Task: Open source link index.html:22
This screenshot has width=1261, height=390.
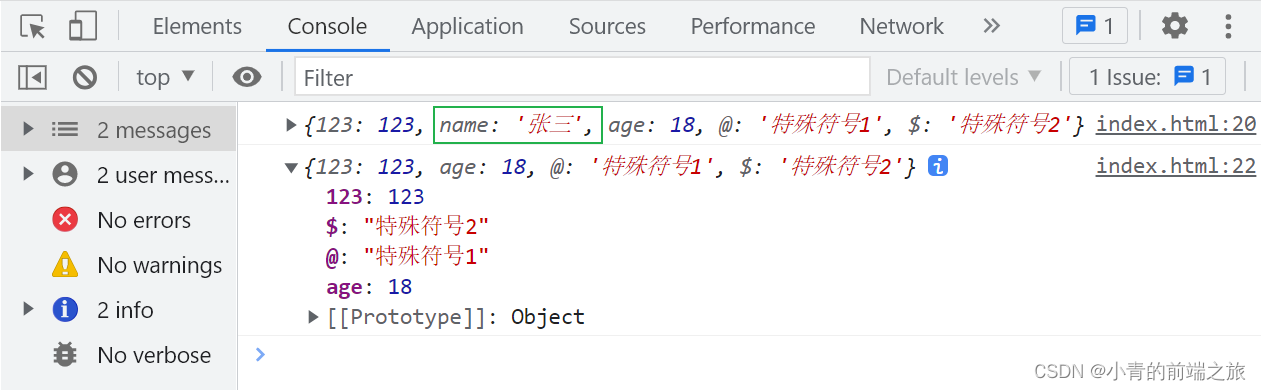Action: [1176, 166]
